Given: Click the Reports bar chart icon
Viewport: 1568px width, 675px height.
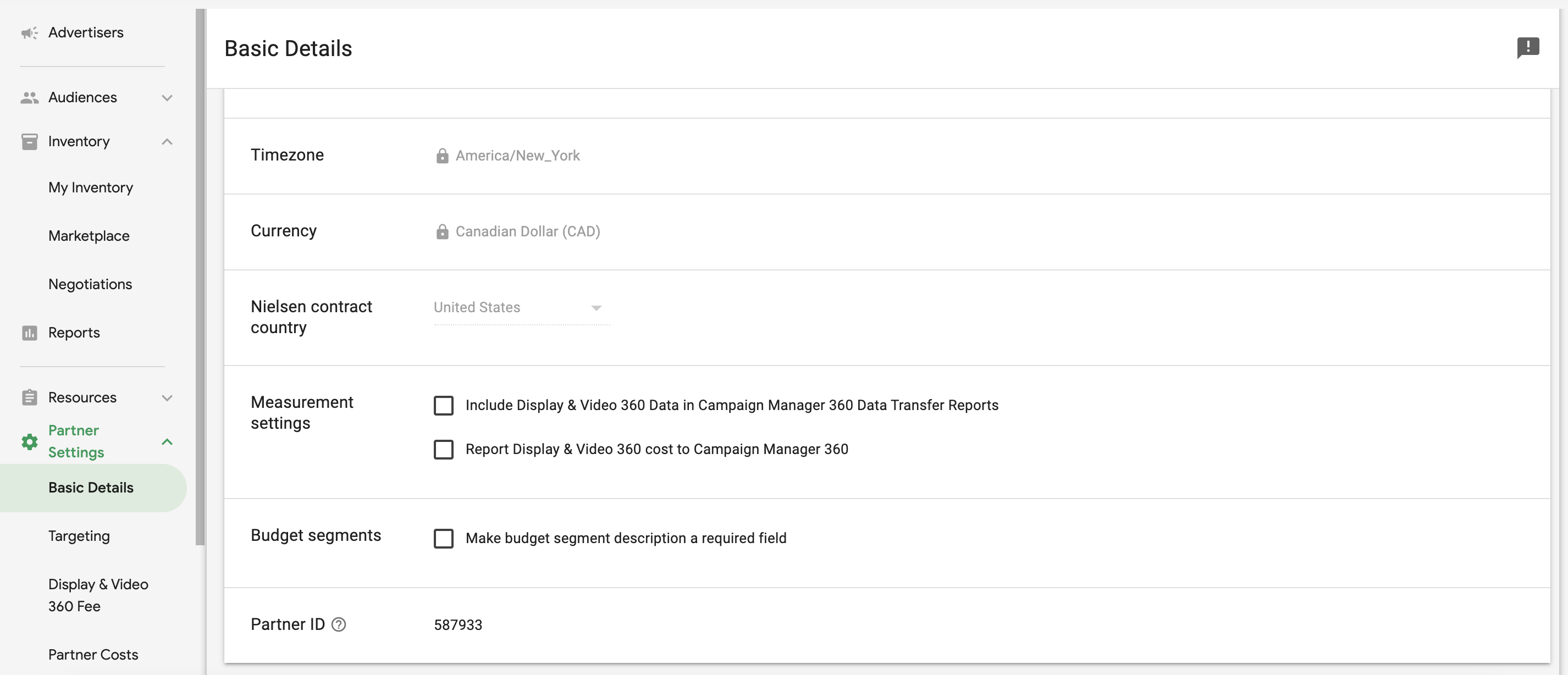Looking at the screenshot, I should (x=29, y=333).
